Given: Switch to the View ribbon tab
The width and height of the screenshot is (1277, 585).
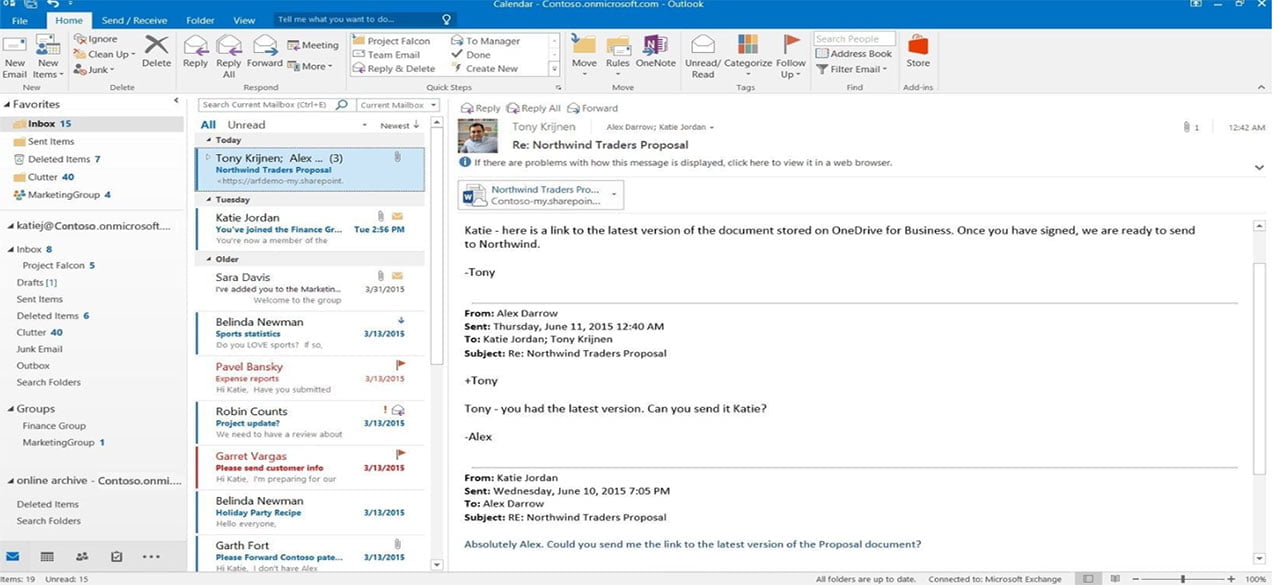Looking at the screenshot, I should 244,20.
